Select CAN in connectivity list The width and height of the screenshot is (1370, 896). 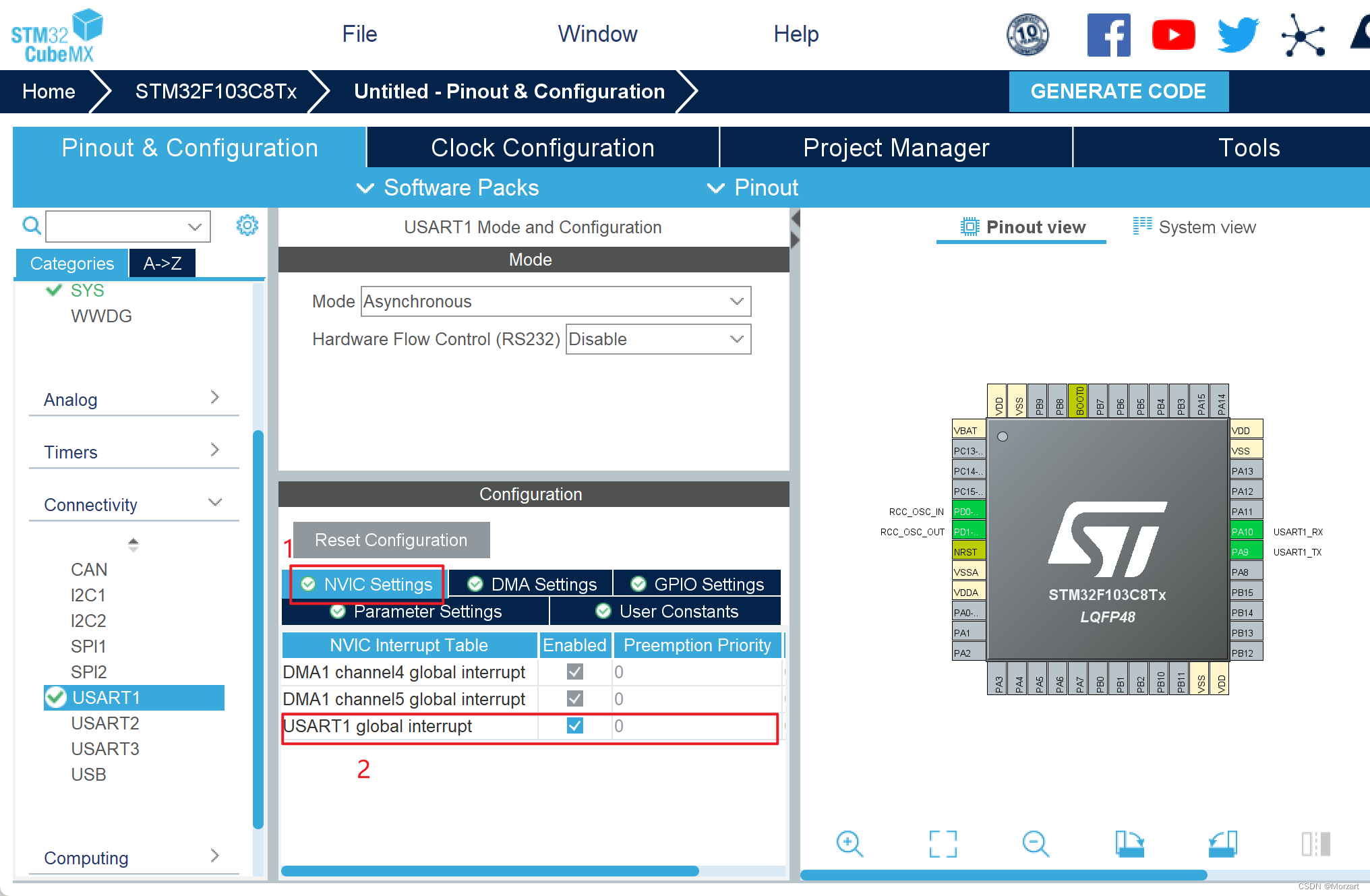click(x=89, y=569)
